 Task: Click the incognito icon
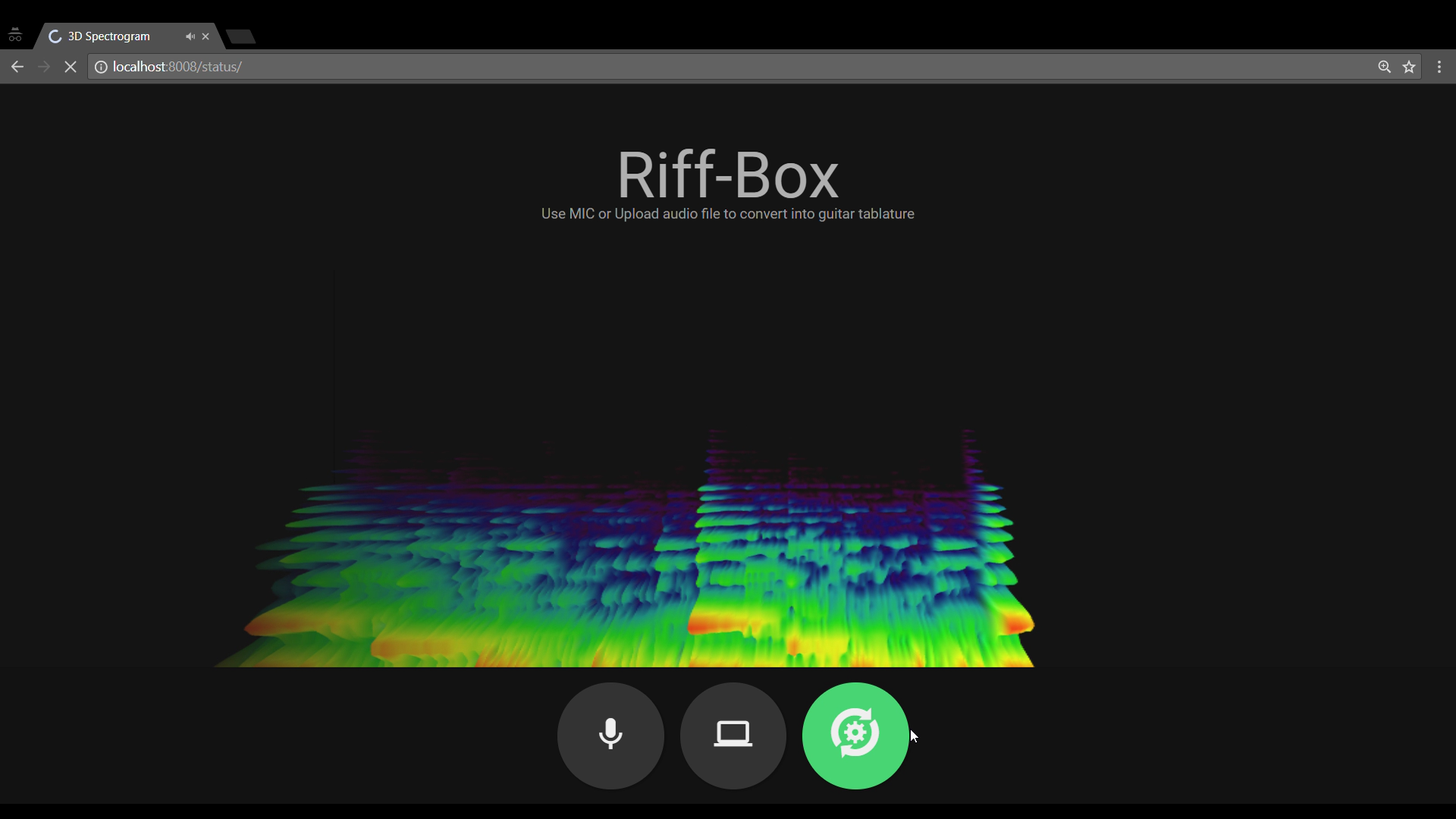15,36
